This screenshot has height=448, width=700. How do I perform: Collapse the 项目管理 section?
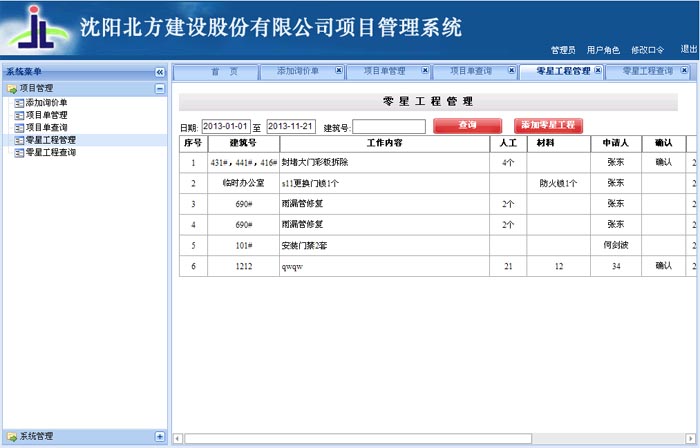159,89
